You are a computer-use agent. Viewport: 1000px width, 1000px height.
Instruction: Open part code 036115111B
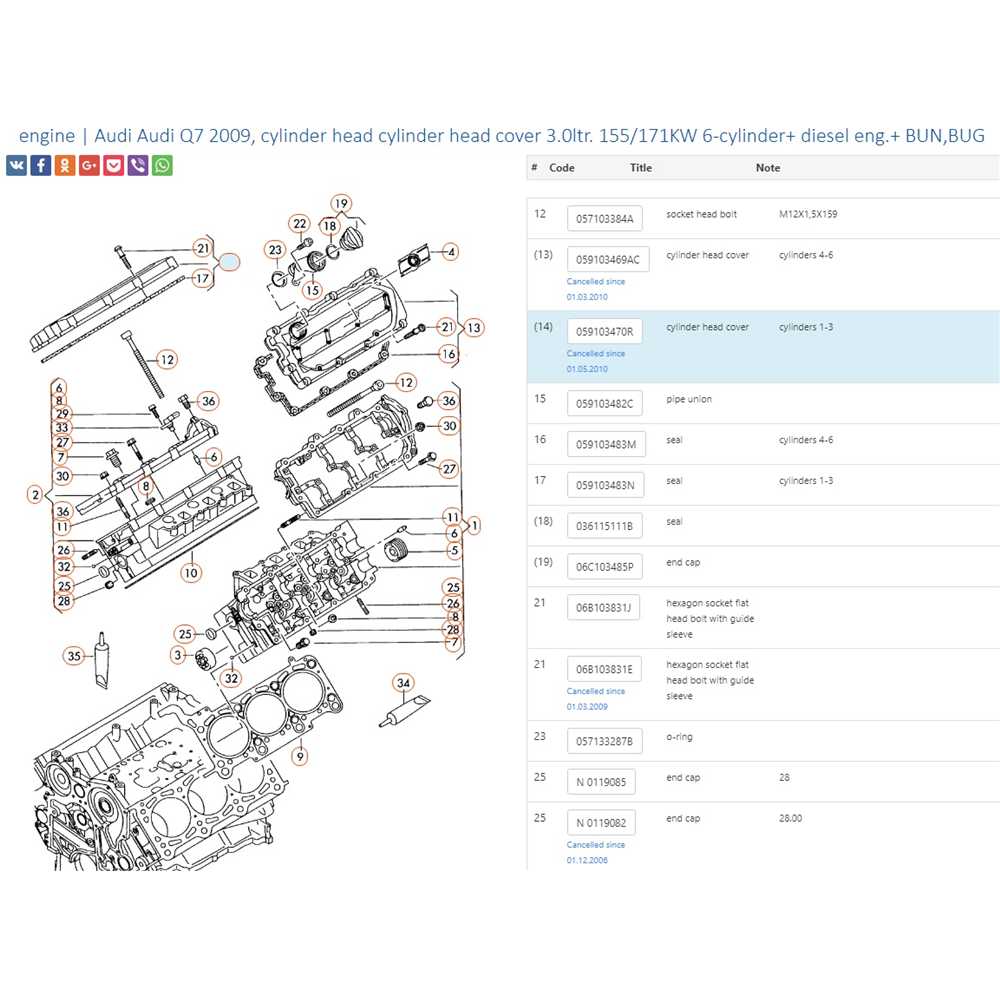[x=605, y=526]
